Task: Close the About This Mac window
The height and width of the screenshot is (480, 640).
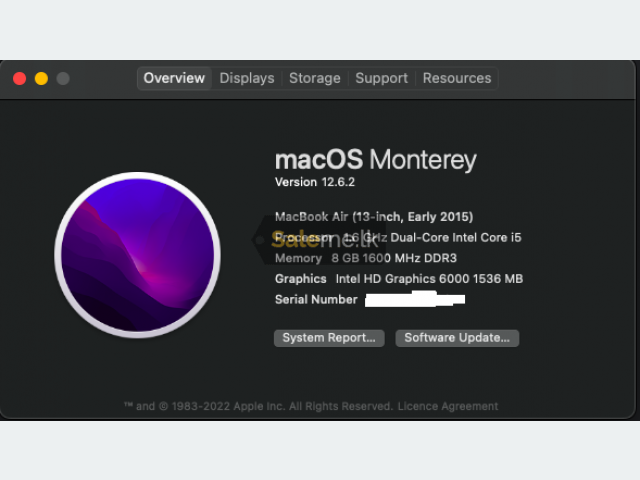Action: click(20, 78)
